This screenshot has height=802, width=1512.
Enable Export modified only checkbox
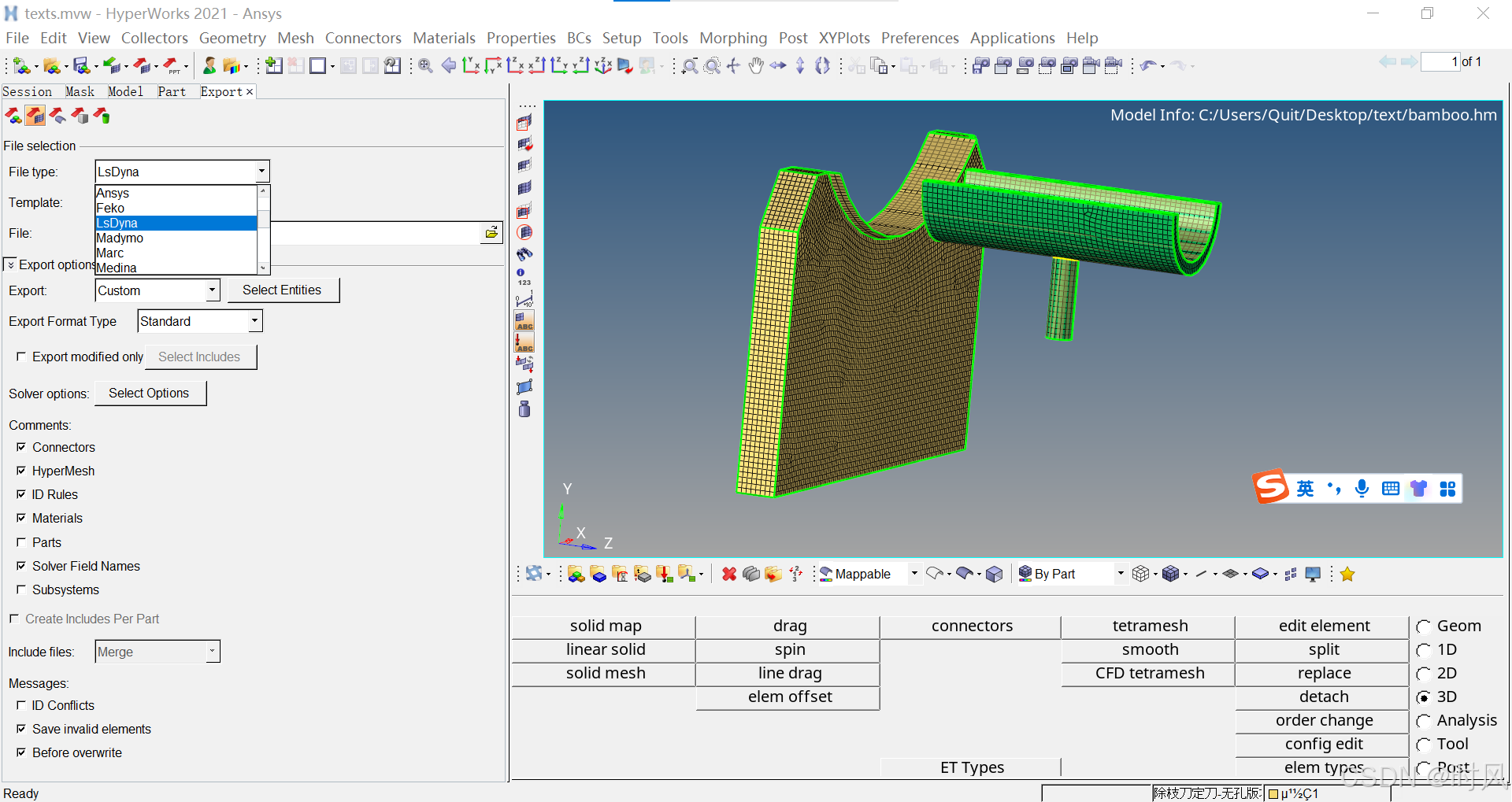(21, 357)
